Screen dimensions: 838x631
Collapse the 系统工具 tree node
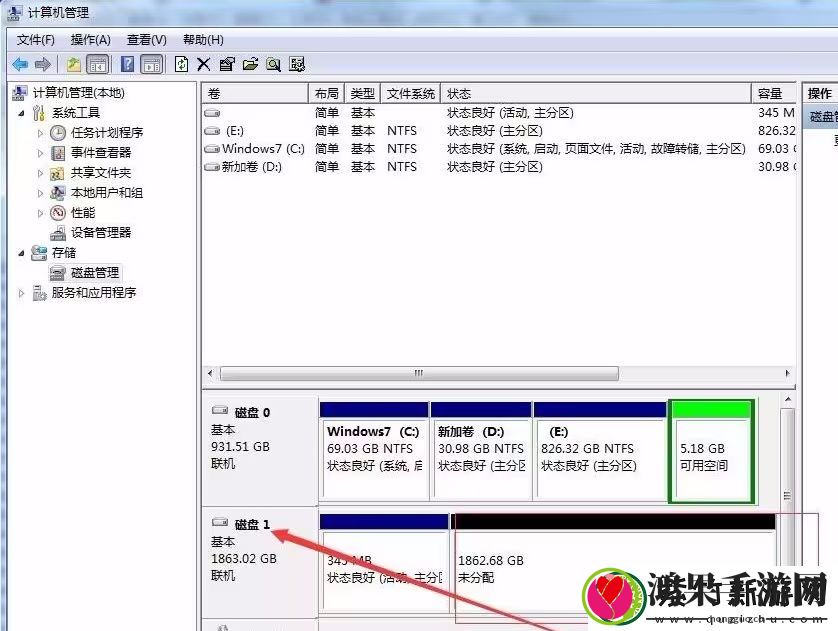tap(21, 113)
